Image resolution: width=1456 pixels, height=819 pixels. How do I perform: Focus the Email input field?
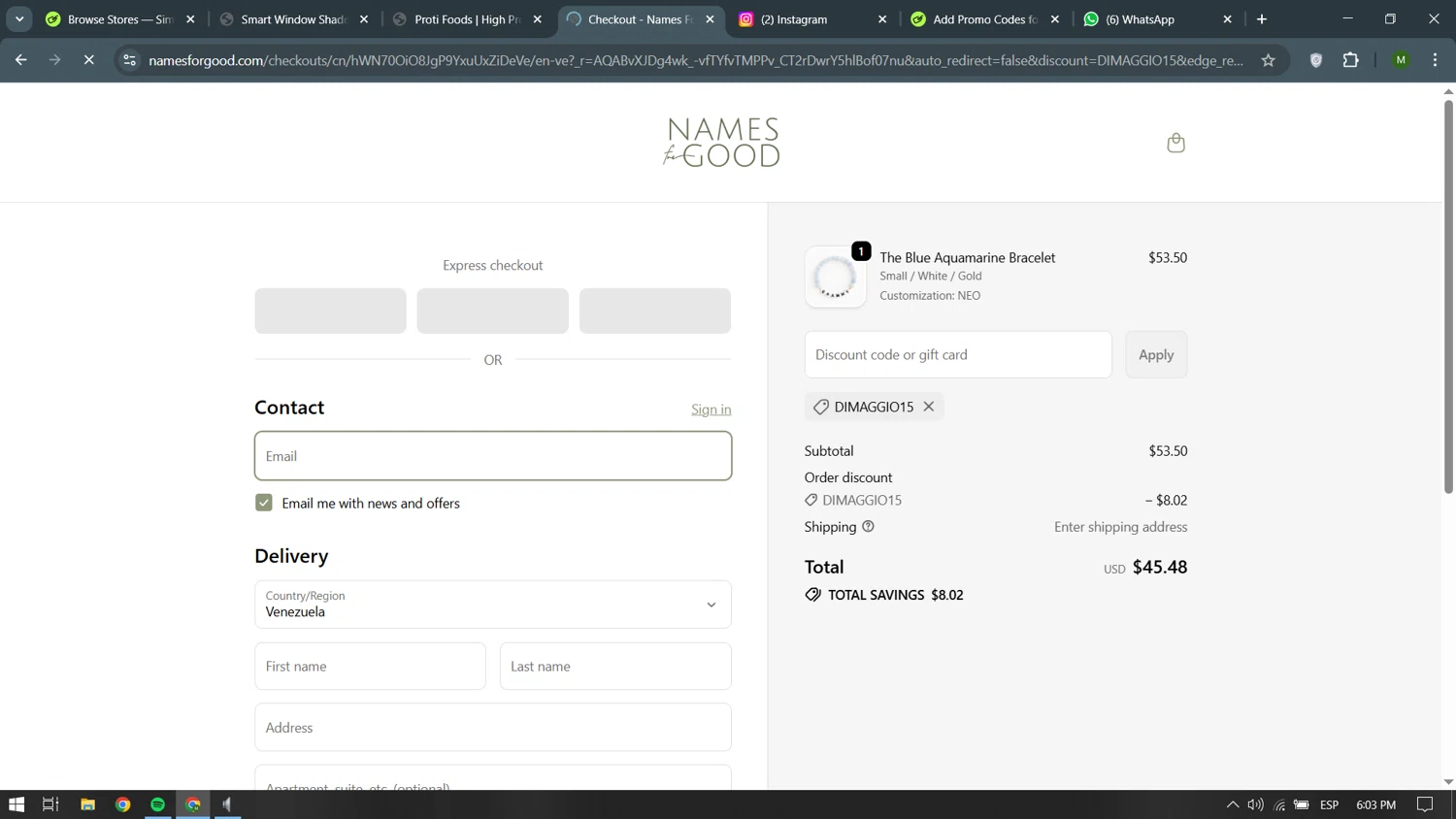pos(493,456)
